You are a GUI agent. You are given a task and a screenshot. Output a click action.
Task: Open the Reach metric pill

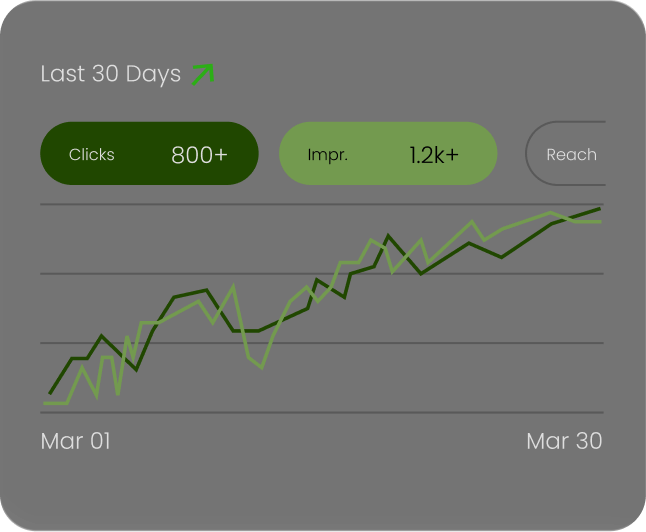(x=566, y=153)
